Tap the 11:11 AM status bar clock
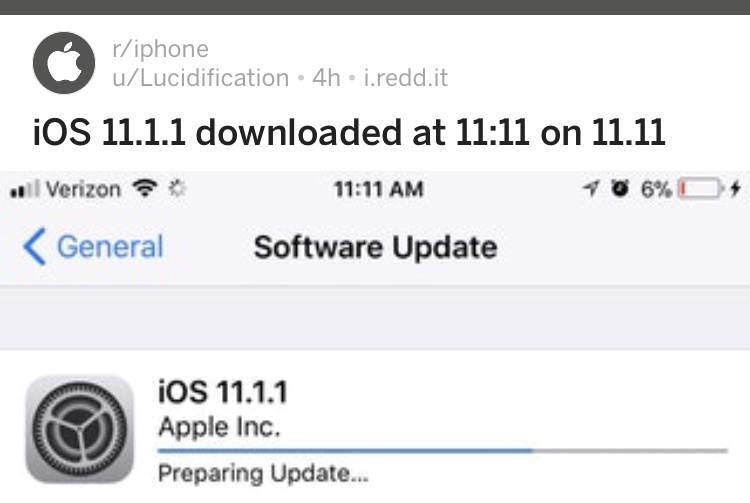Viewport: 750px width, 503px height. [378, 189]
